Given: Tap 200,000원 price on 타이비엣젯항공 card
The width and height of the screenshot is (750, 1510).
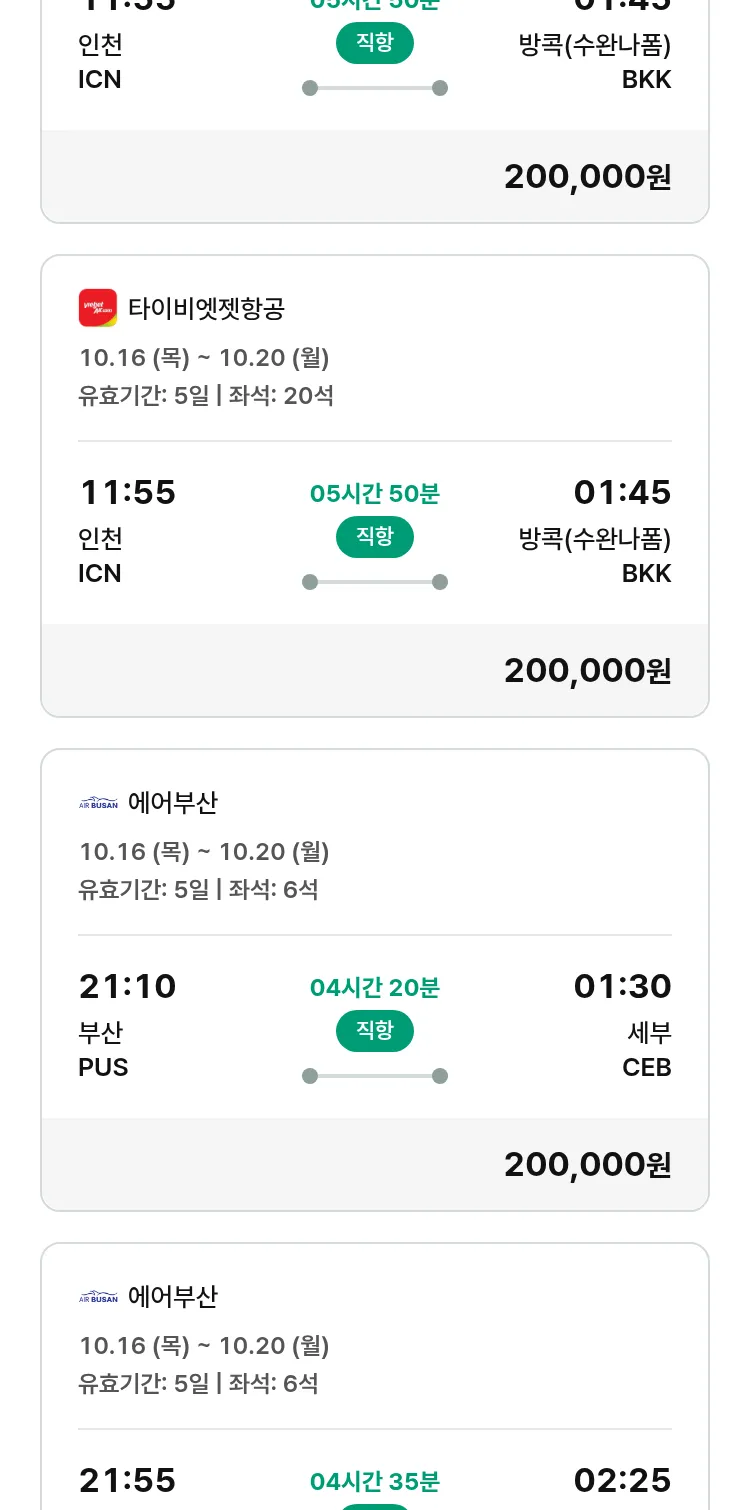Looking at the screenshot, I should [x=587, y=670].
